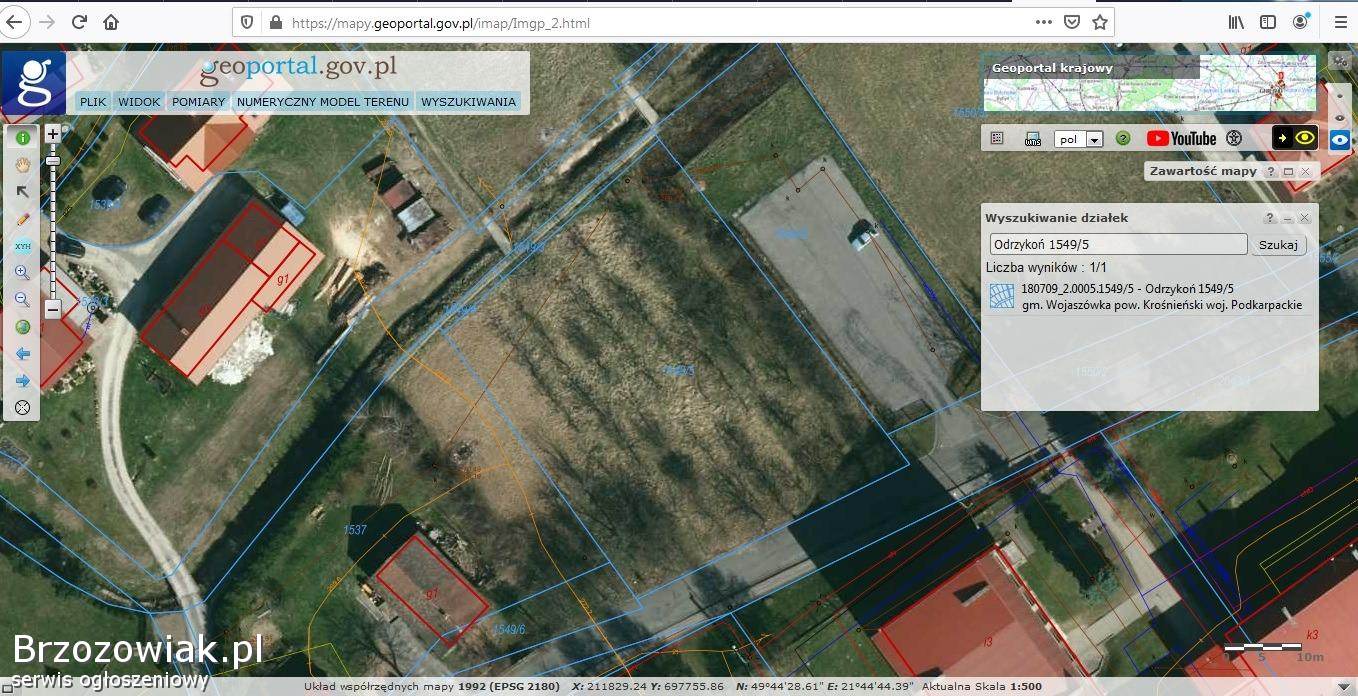Screen dimensions: 1358x696
Task: Activate the hand pan tool
Action: tap(22, 165)
